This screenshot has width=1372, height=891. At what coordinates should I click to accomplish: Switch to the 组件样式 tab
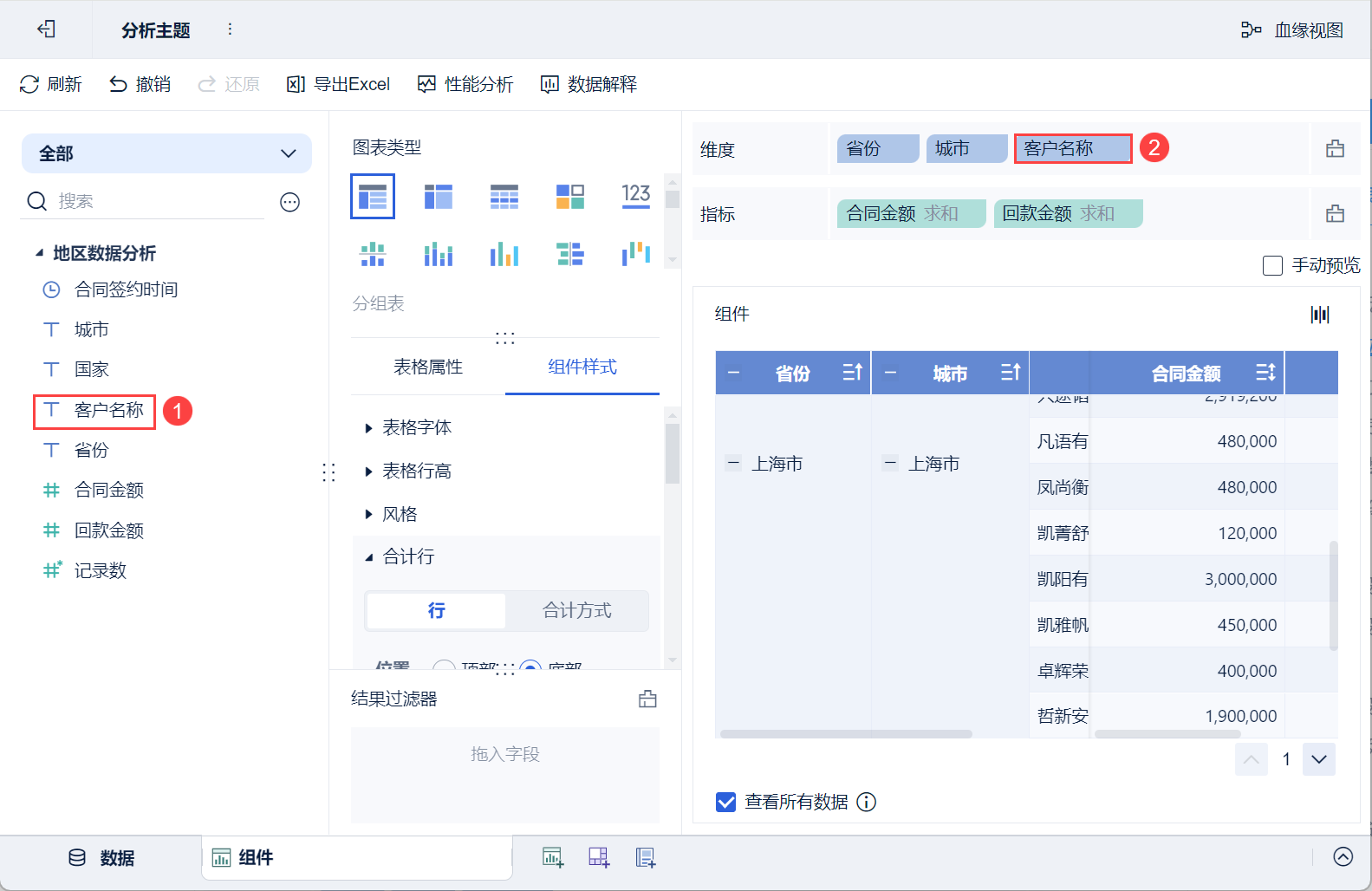[582, 367]
